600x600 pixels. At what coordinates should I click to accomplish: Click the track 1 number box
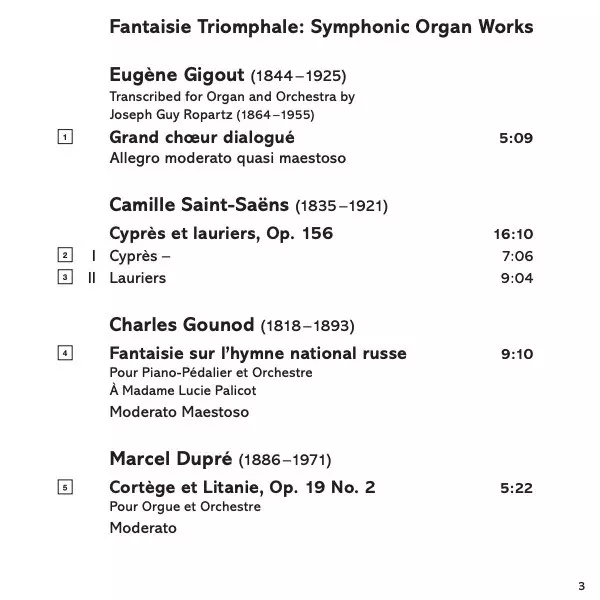(66, 137)
